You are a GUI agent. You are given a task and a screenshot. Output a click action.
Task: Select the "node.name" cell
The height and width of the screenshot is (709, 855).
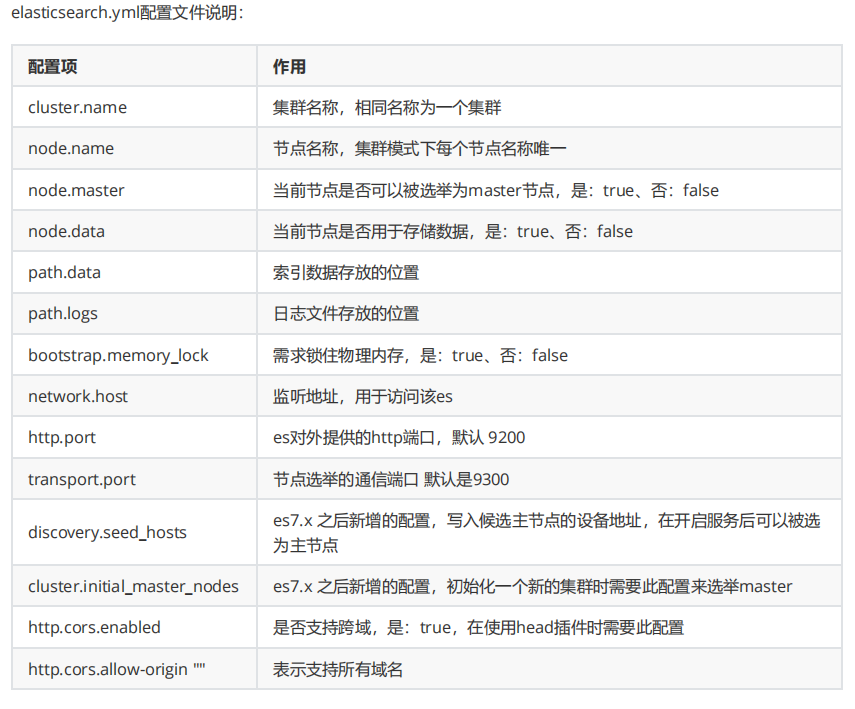click(x=134, y=148)
